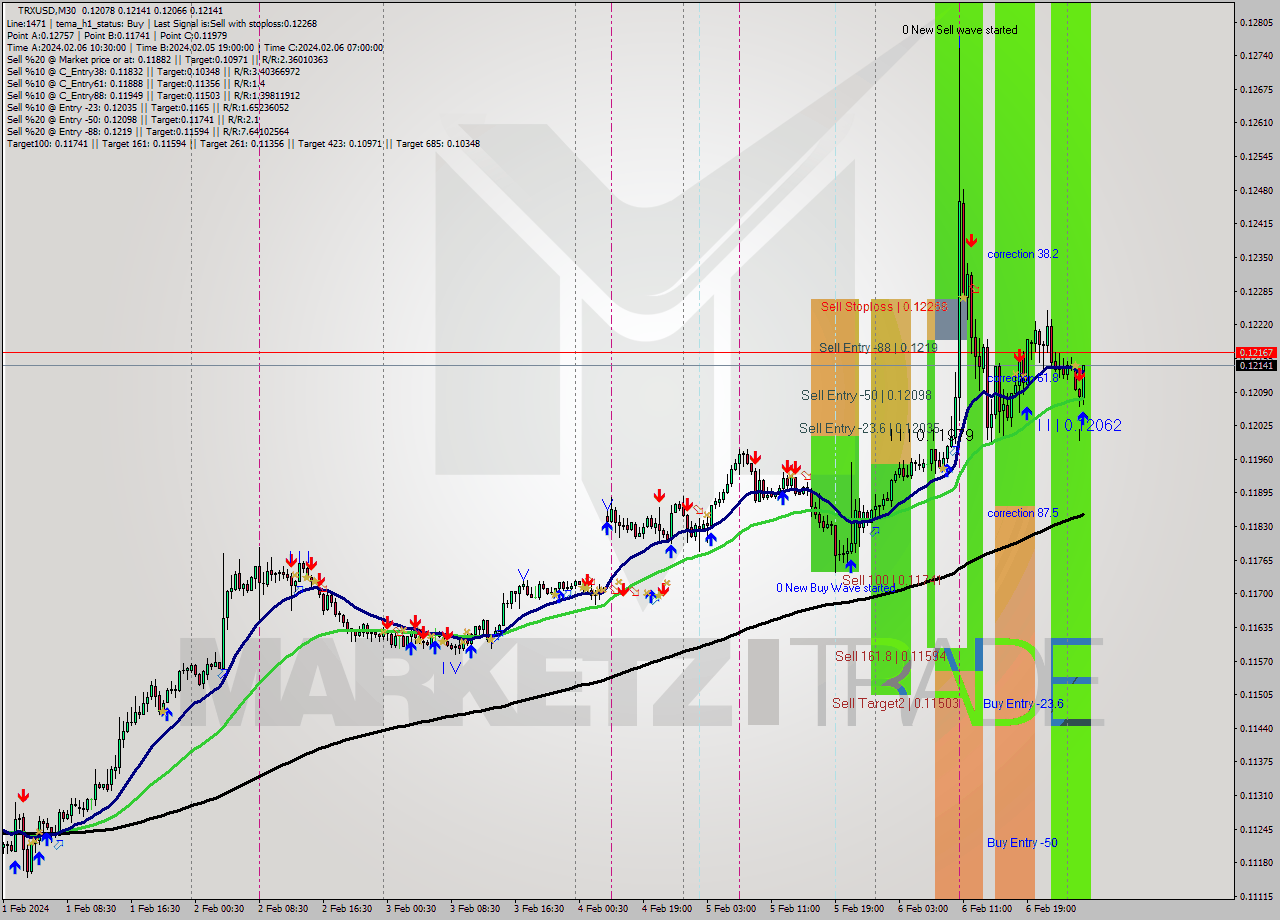Click the 'Sell %10 @ C_Entry38' line

pos(153,71)
